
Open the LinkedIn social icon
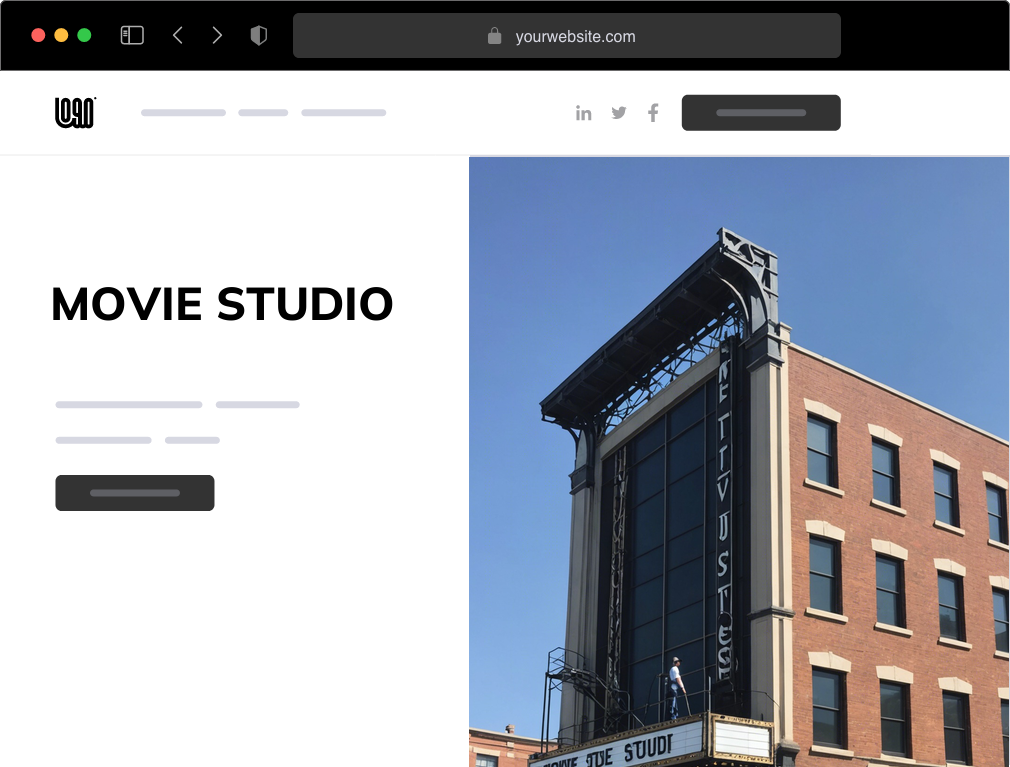[584, 113]
